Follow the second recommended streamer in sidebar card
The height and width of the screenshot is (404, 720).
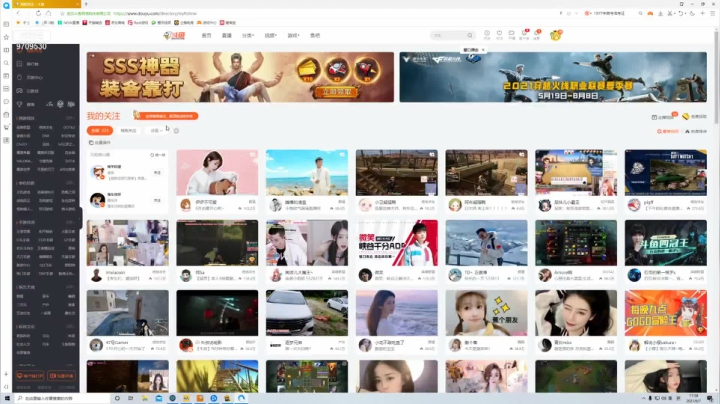(x=157, y=201)
